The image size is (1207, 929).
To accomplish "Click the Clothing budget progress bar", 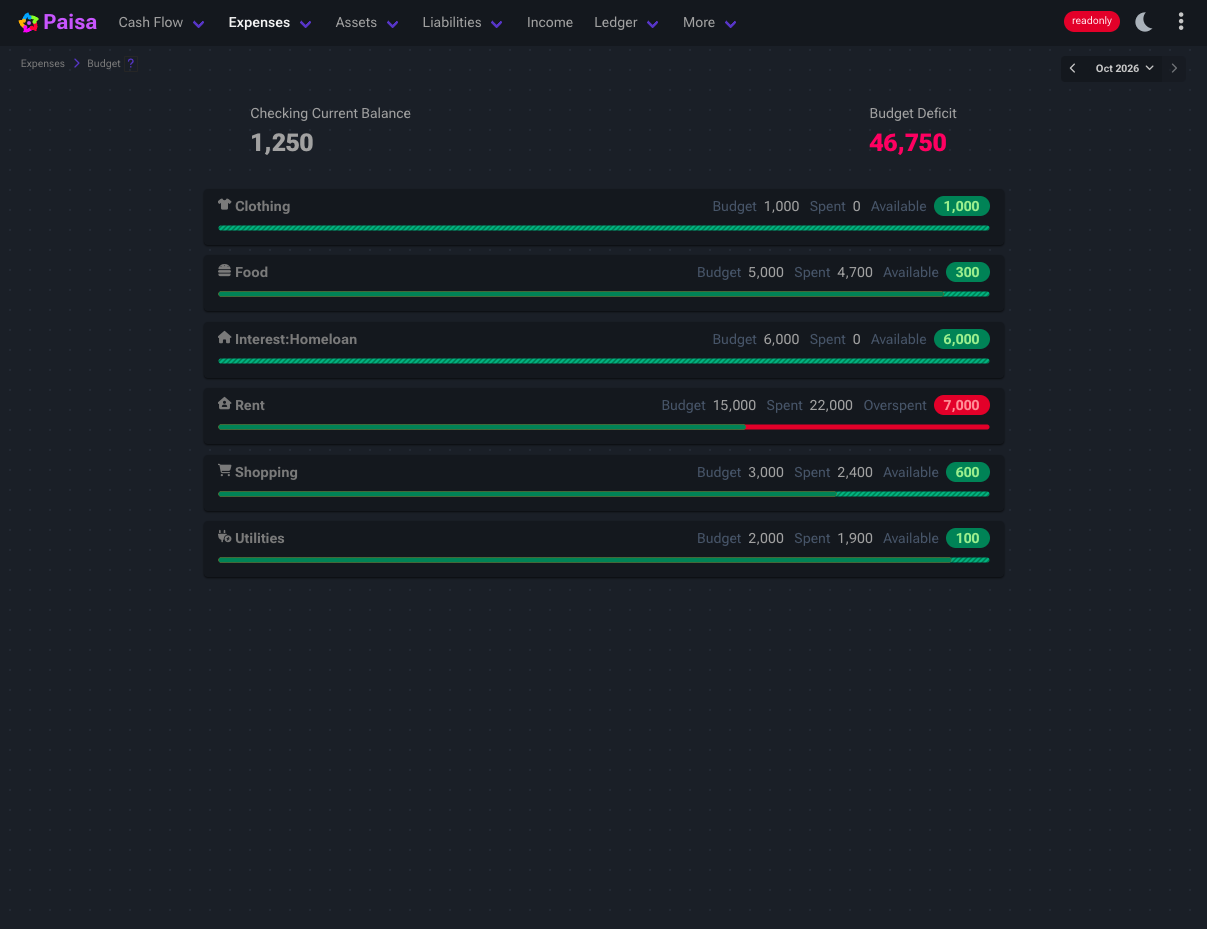I will pos(604,228).
